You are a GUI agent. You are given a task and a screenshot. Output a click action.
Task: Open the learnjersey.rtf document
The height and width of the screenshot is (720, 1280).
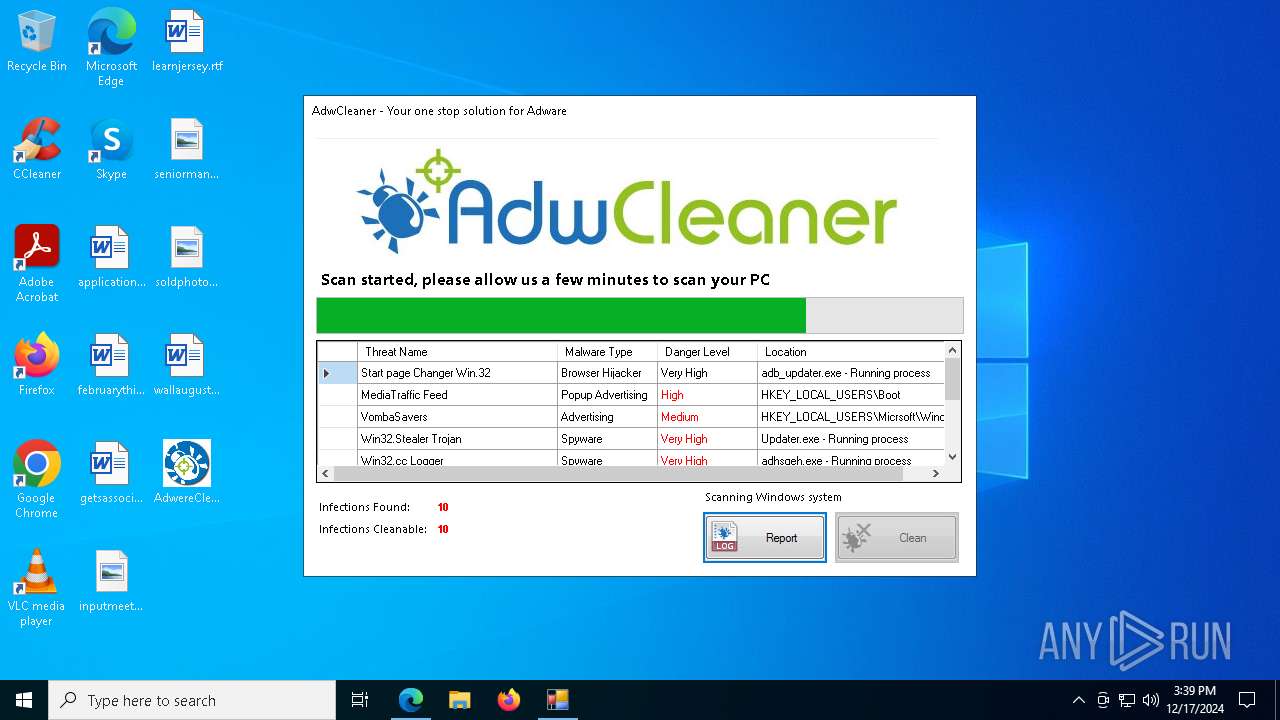pos(187,42)
